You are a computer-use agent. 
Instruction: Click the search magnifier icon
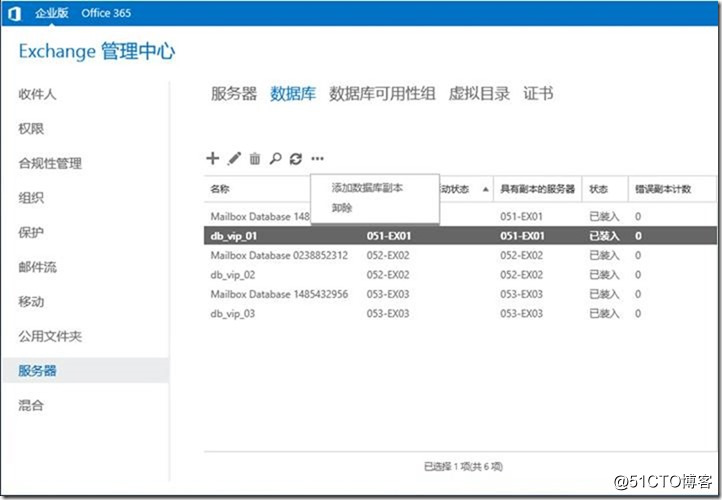275,158
